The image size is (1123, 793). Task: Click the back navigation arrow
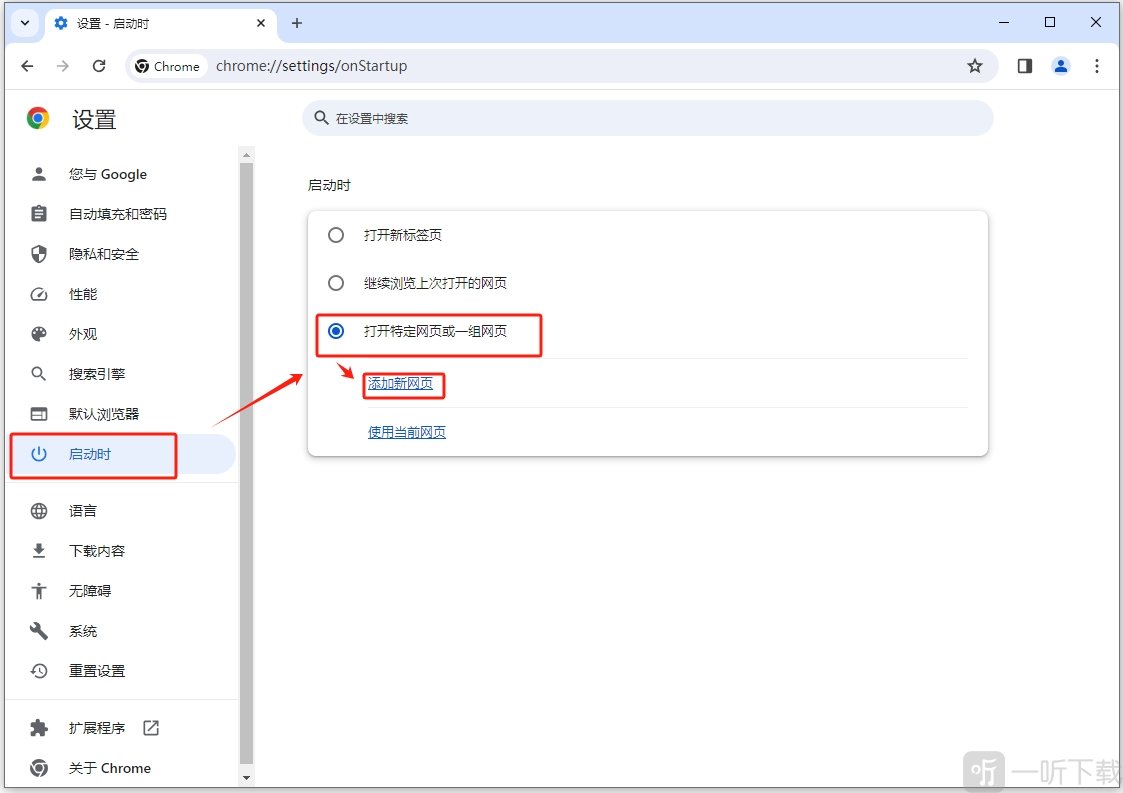click(27, 66)
